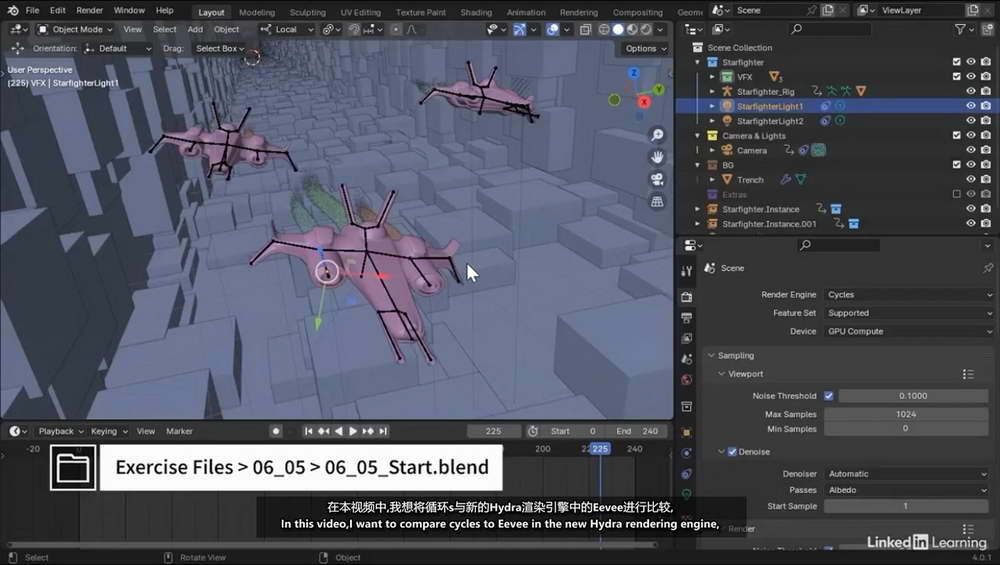Play animation in reverse
Image resolution: width=1000 pixels, height=565 pixels.
click(x=339, y=431)
